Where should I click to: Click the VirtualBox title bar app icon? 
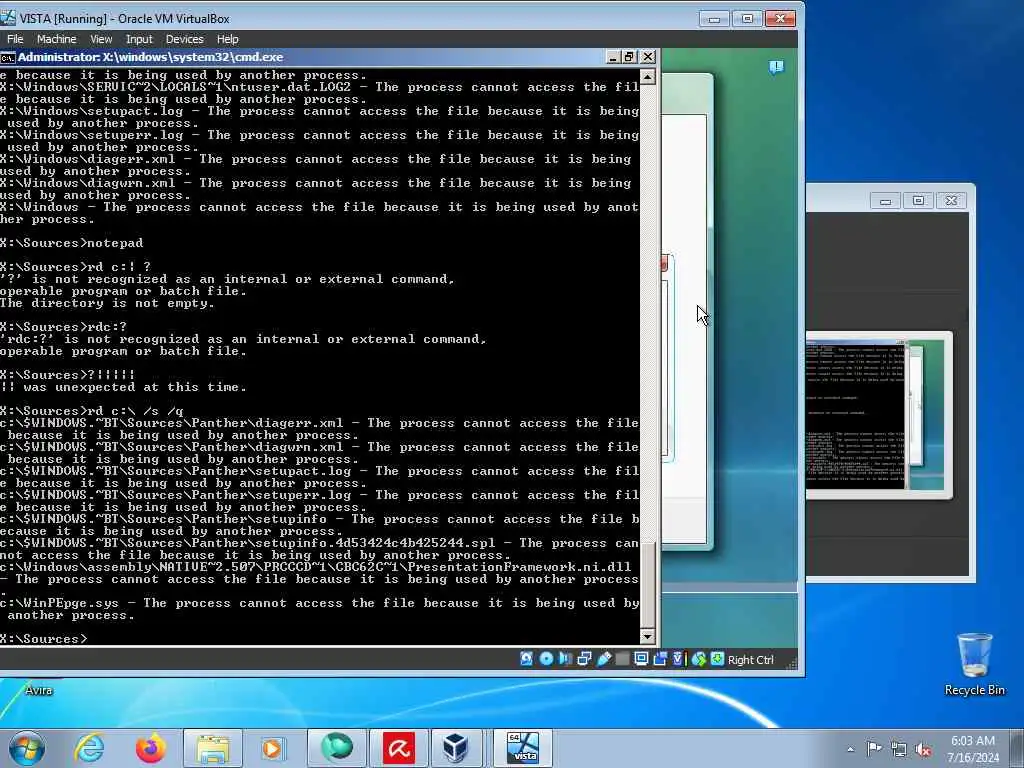coord(8,18)
